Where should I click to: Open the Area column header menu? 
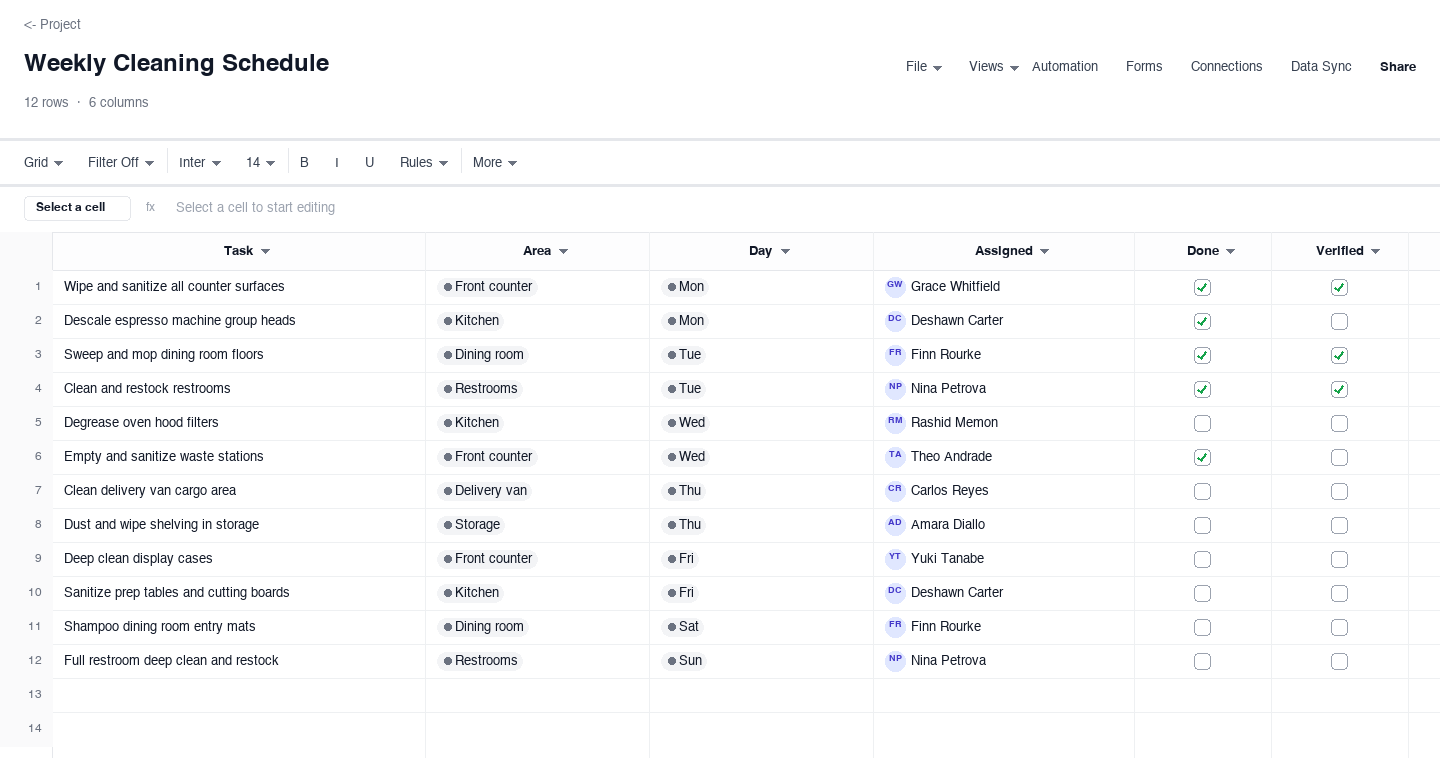coord(563,252)
